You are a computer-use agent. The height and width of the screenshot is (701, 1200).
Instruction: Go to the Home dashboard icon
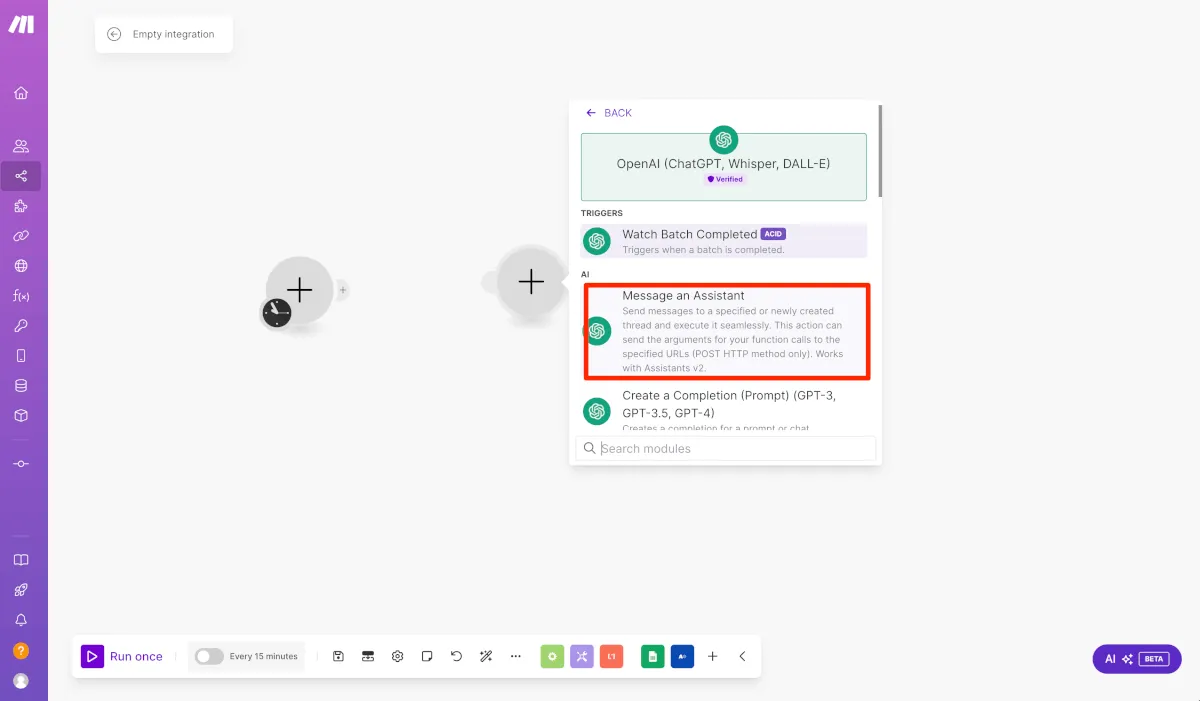tap(21, 93)
